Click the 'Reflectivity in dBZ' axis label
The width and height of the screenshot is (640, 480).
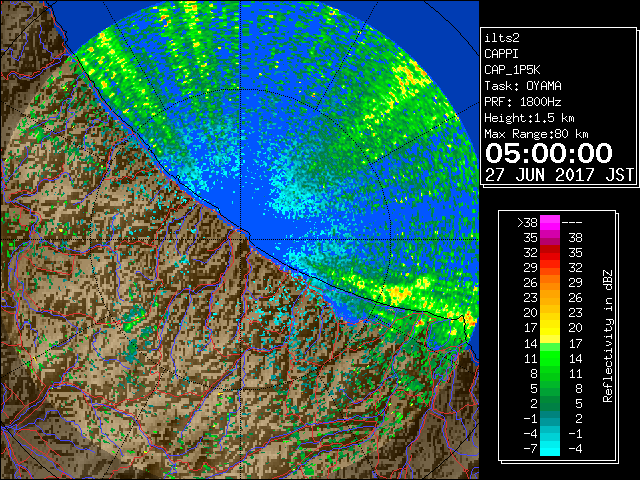click(608, 336)
